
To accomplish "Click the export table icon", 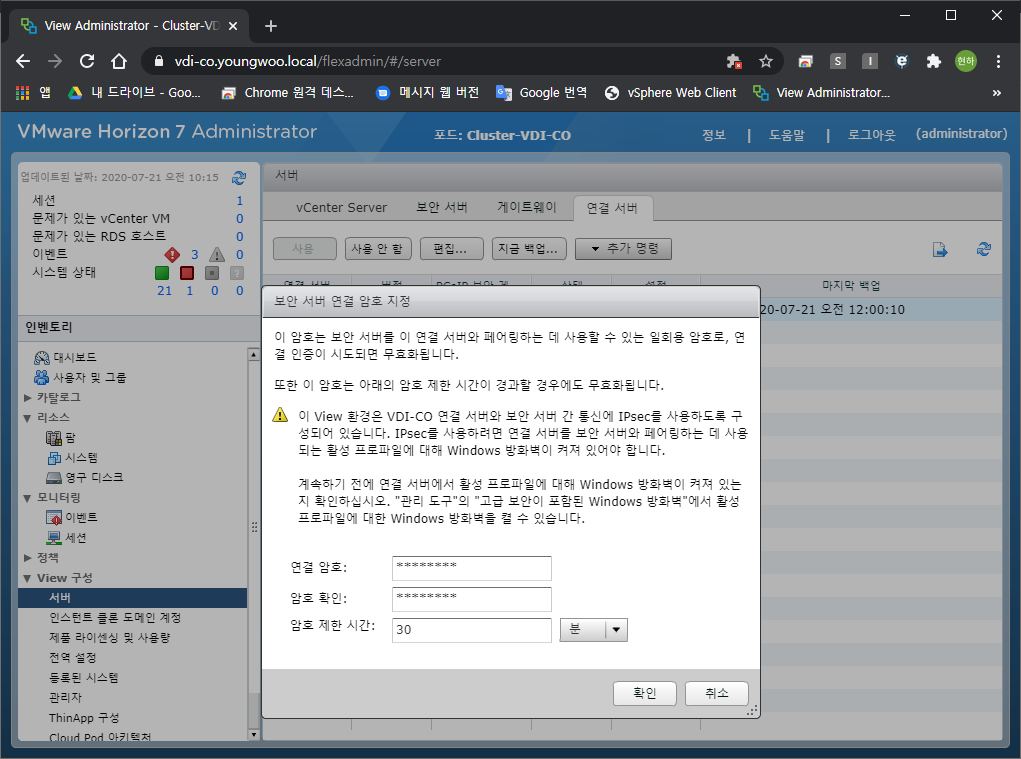I will point(940,249).
